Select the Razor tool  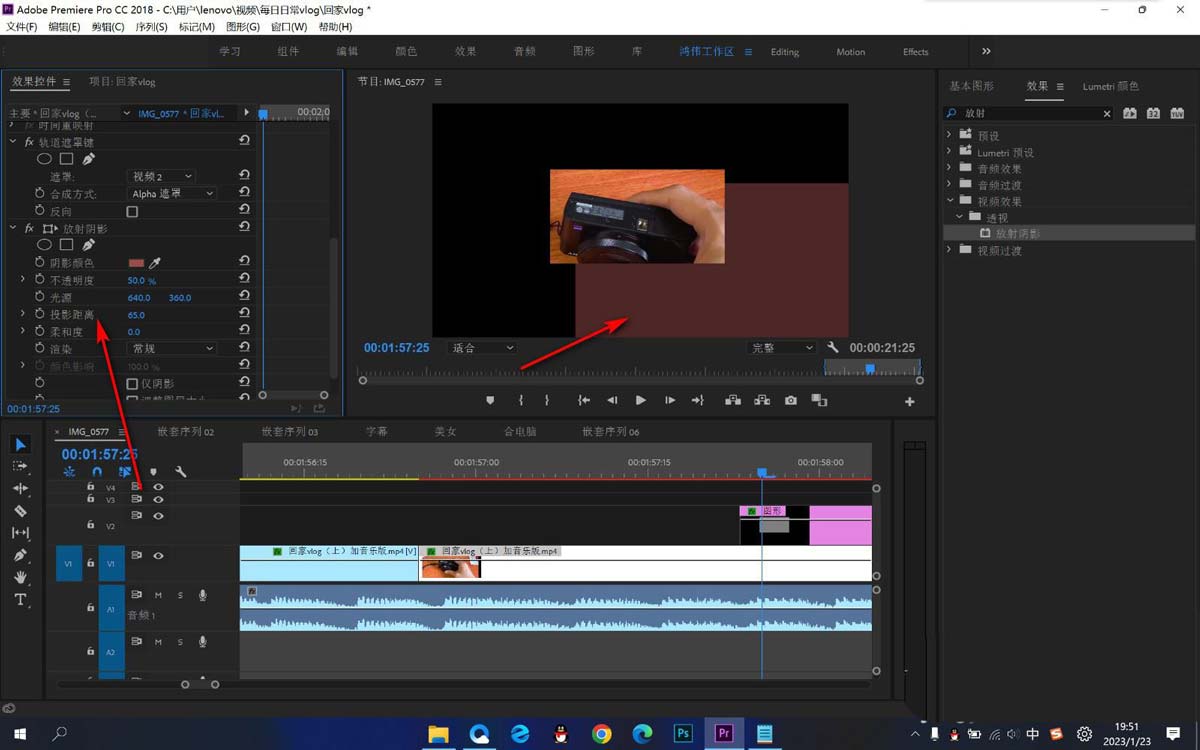coord(20,511)
